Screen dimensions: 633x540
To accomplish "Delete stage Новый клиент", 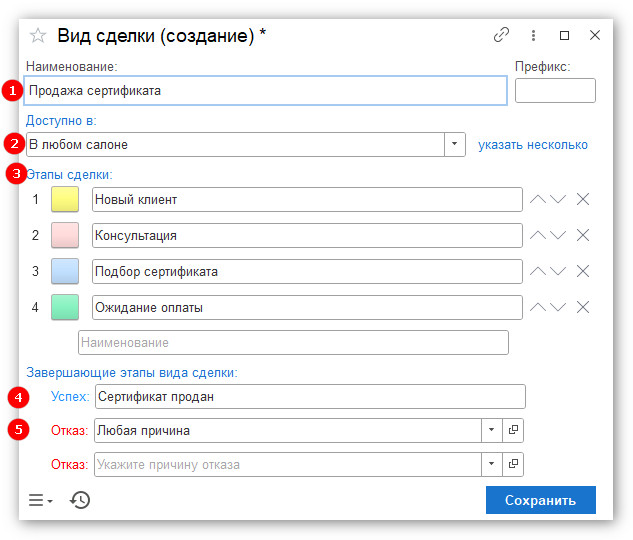I will click(x=583, y=199).
